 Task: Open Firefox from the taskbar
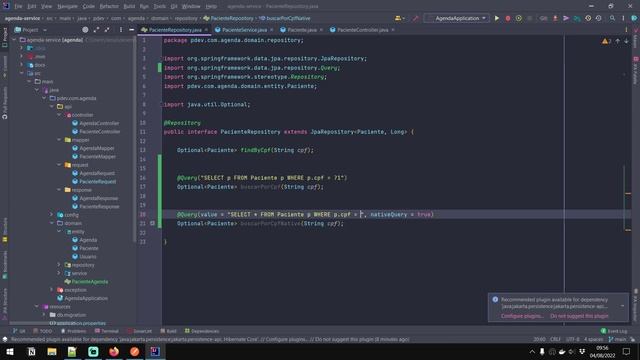114,351
